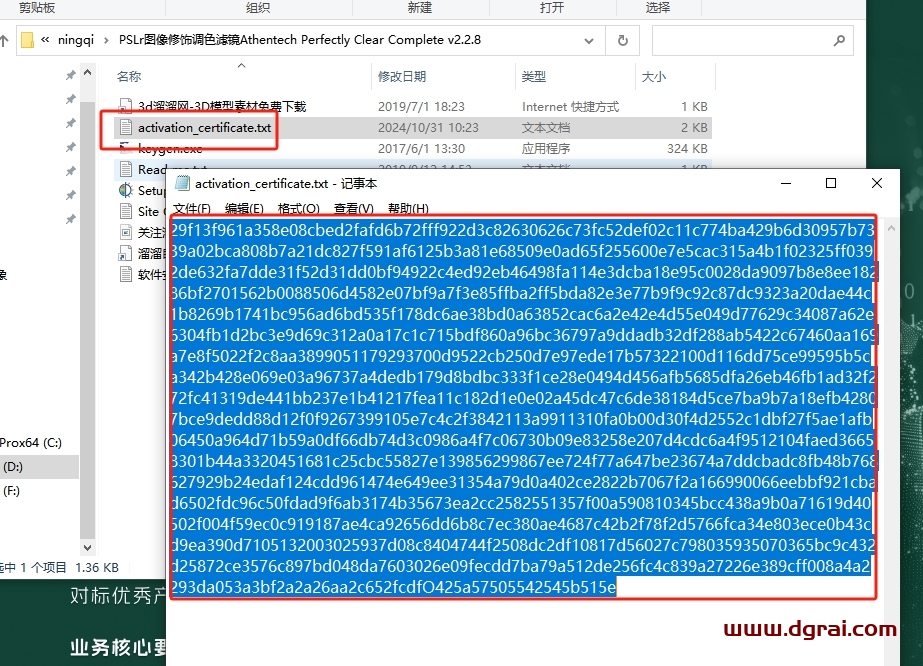Click navigation pane scroll up arrow
Viewport: 923px width, 666px height.
[x=87, y=72]
